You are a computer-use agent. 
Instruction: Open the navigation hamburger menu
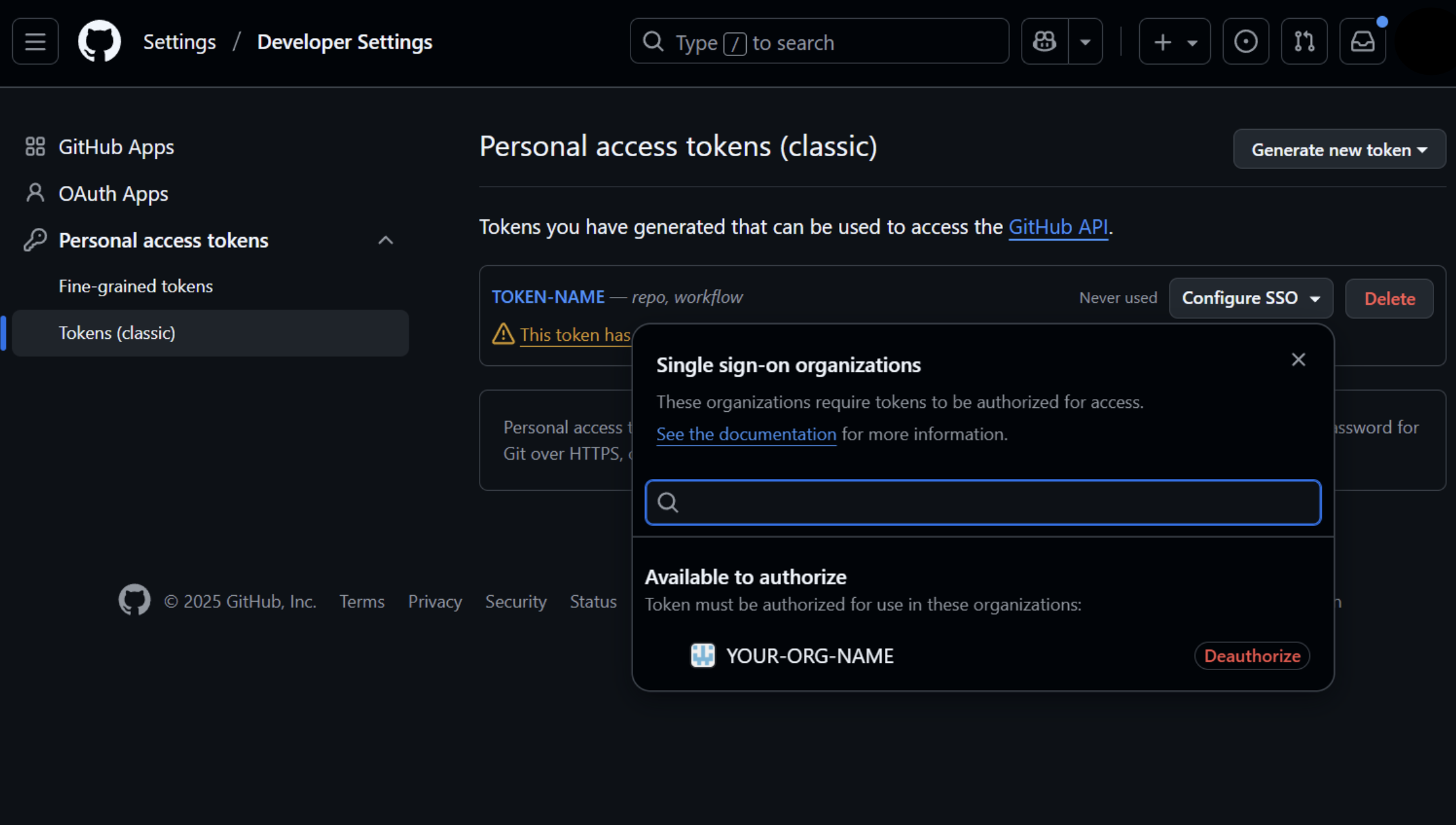(35, 41)
